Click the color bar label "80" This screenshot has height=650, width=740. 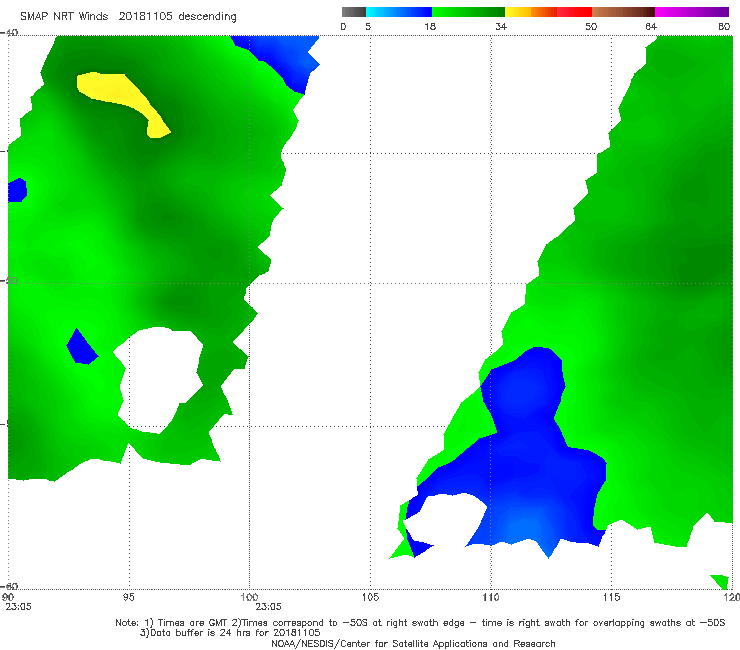pyautogui.click(x=724, y=26)
